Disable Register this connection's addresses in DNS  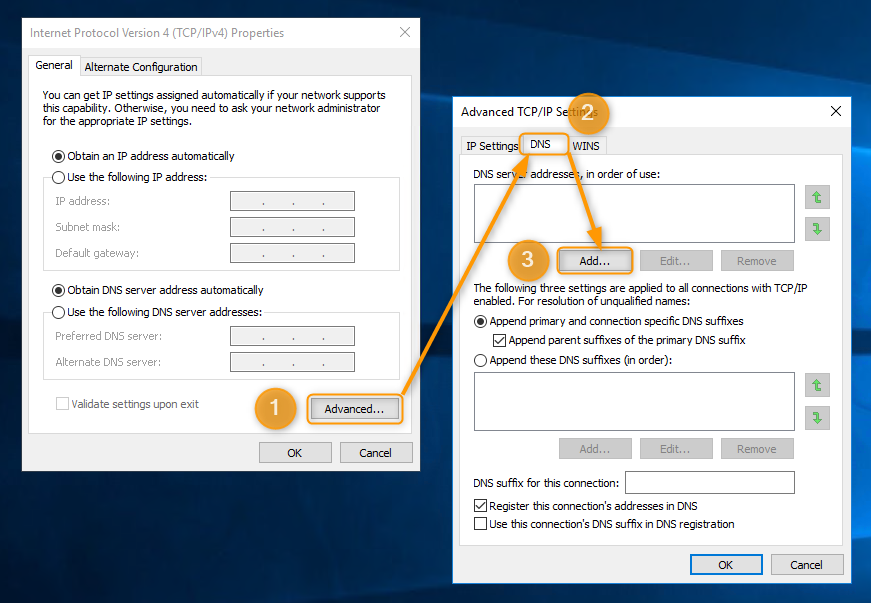tap(480, 506)
